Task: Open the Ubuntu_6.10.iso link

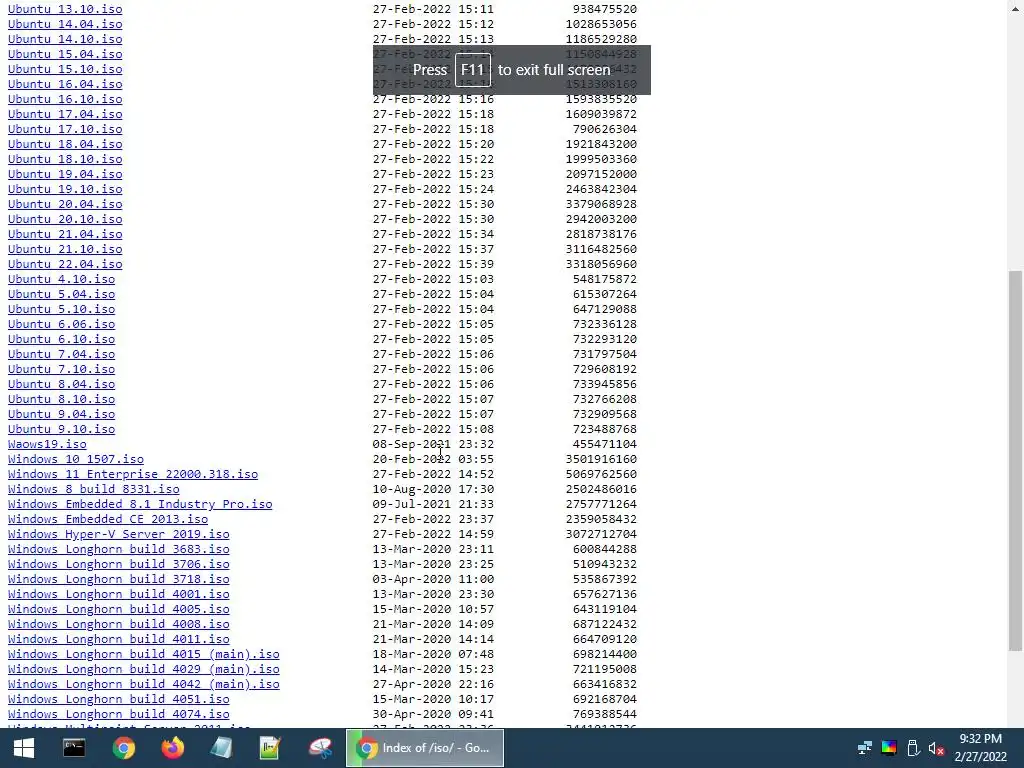Action: (x=61, y=340)
